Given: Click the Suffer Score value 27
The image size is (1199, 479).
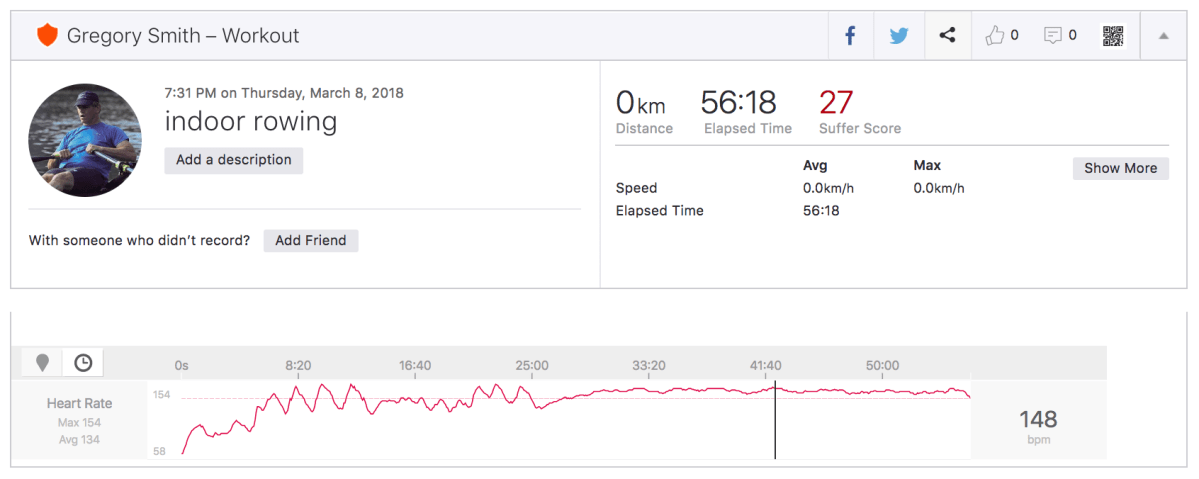Looking at the screenshot, I should point(835,102).
